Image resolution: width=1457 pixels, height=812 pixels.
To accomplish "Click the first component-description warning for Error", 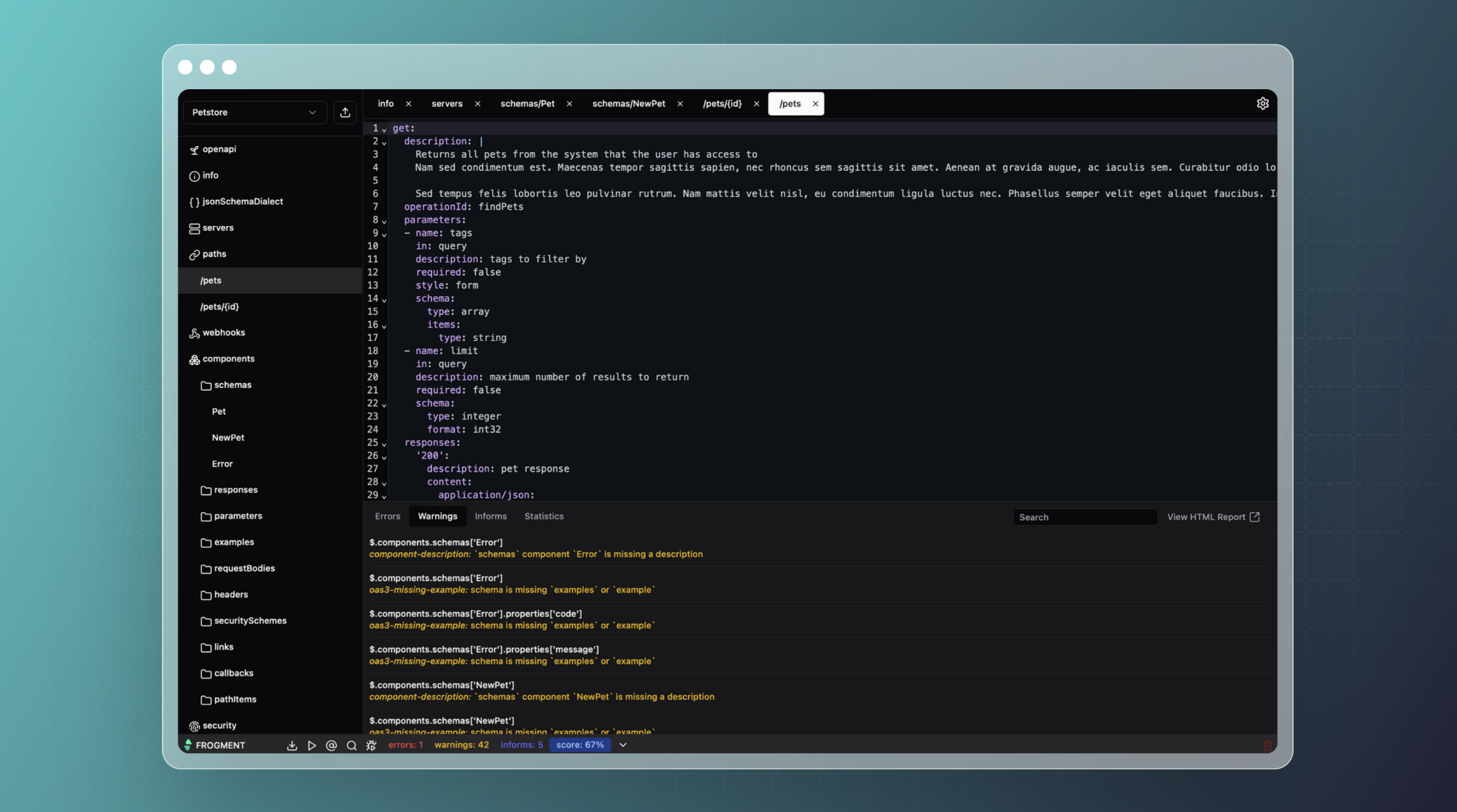I will tap(820, 548).
